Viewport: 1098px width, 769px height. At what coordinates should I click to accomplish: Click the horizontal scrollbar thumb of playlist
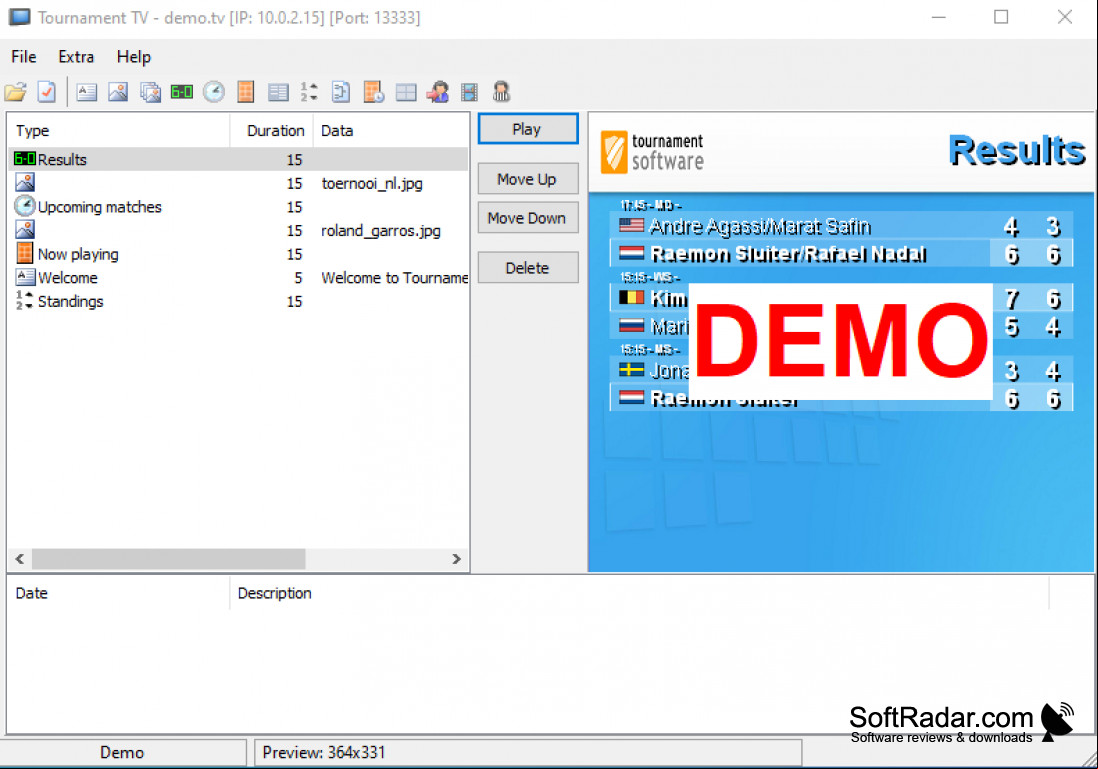click(168, 559)
